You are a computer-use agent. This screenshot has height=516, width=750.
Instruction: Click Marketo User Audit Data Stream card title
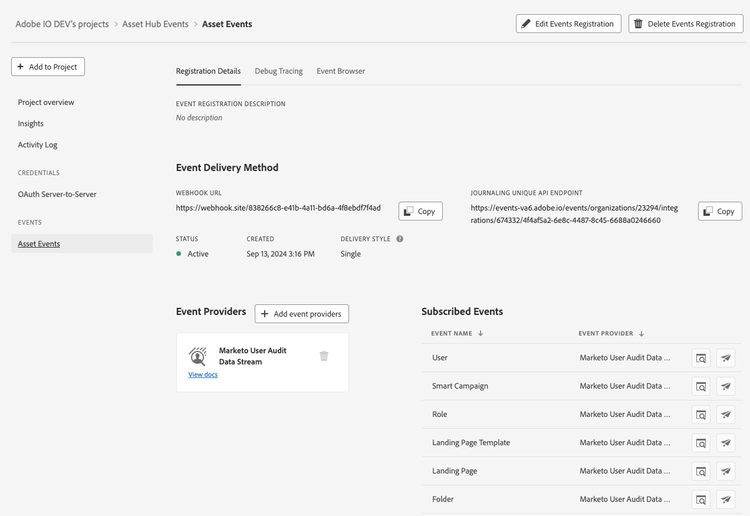point(253,356)
